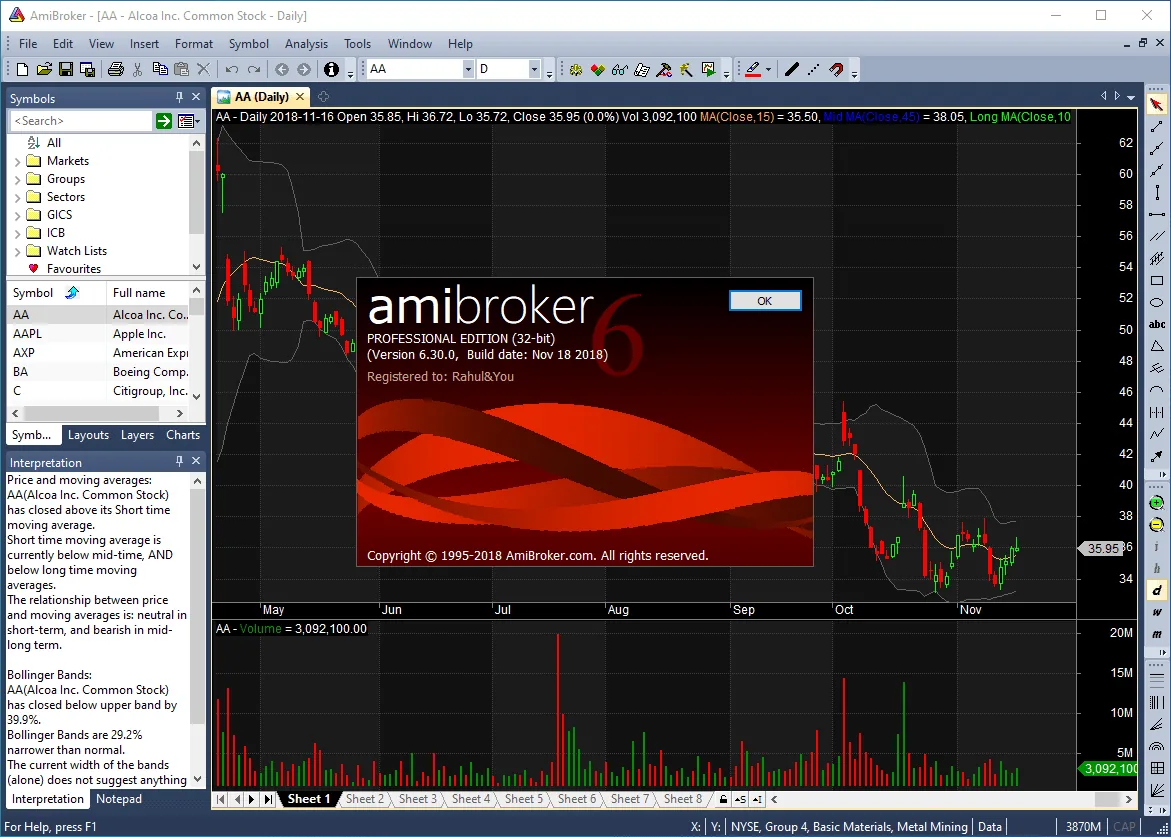
Task: Select the Gann square grid tool
Action: coord(1157,768)
